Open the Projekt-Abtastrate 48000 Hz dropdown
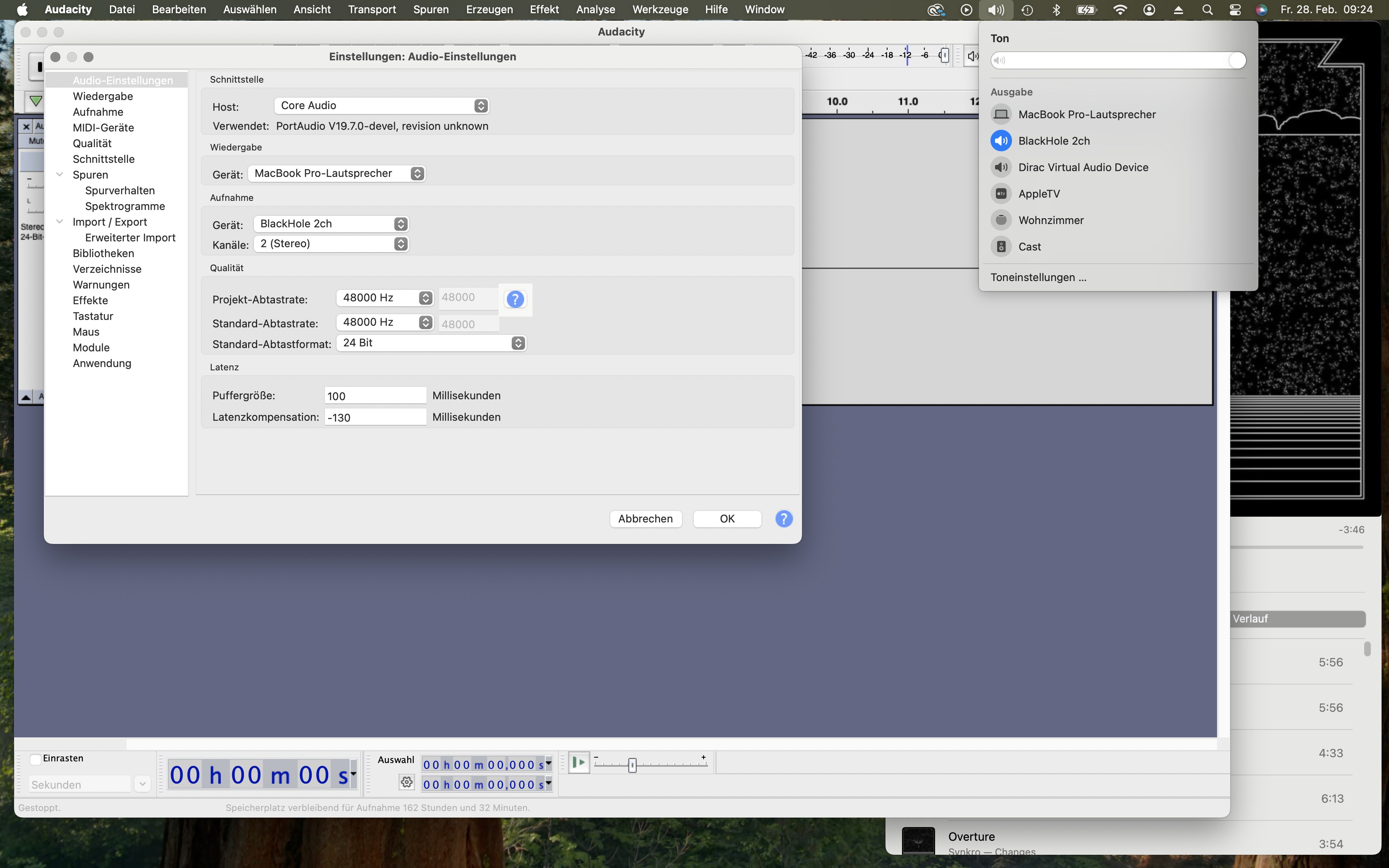1389x868 pixels. click(x=384, y=298)
